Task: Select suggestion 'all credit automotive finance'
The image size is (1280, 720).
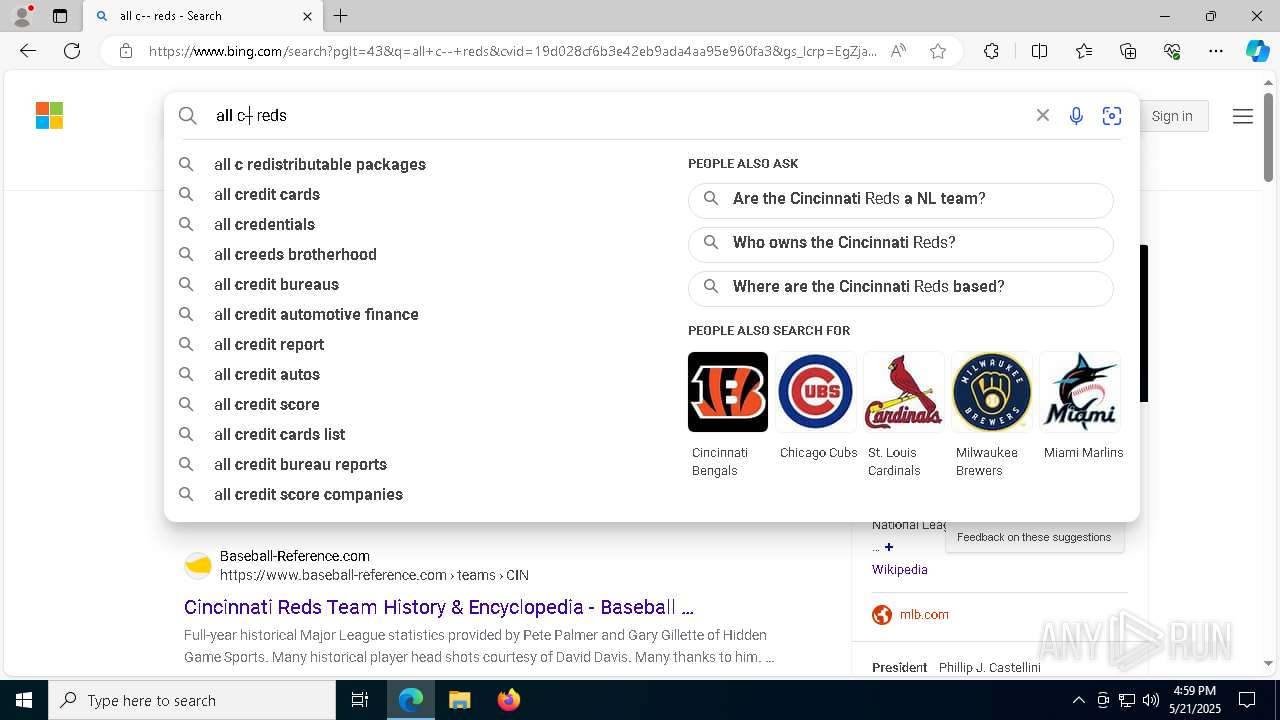Action: (x=316, y=314)
